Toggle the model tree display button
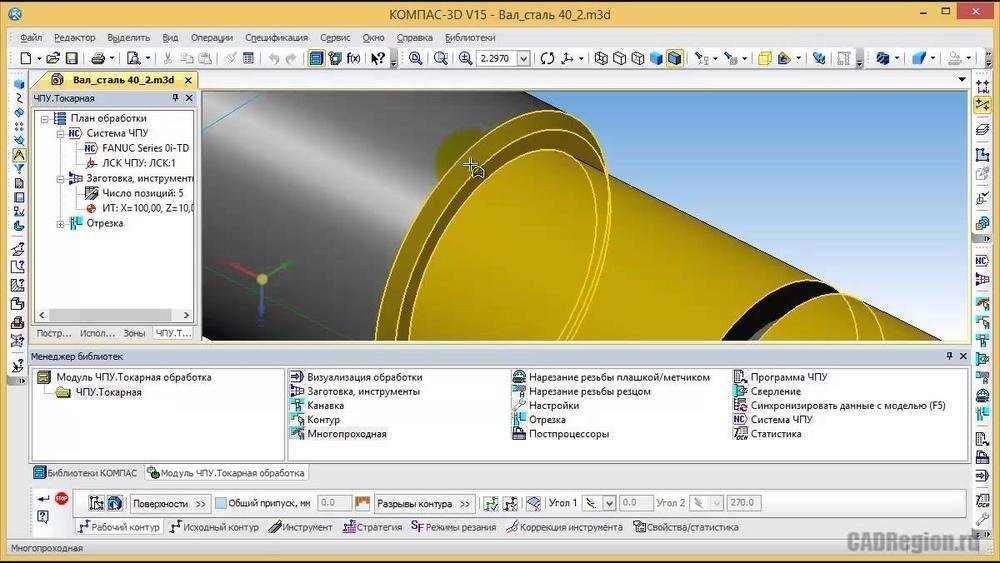Screen dimensions: 1000x563 (316, 58)
